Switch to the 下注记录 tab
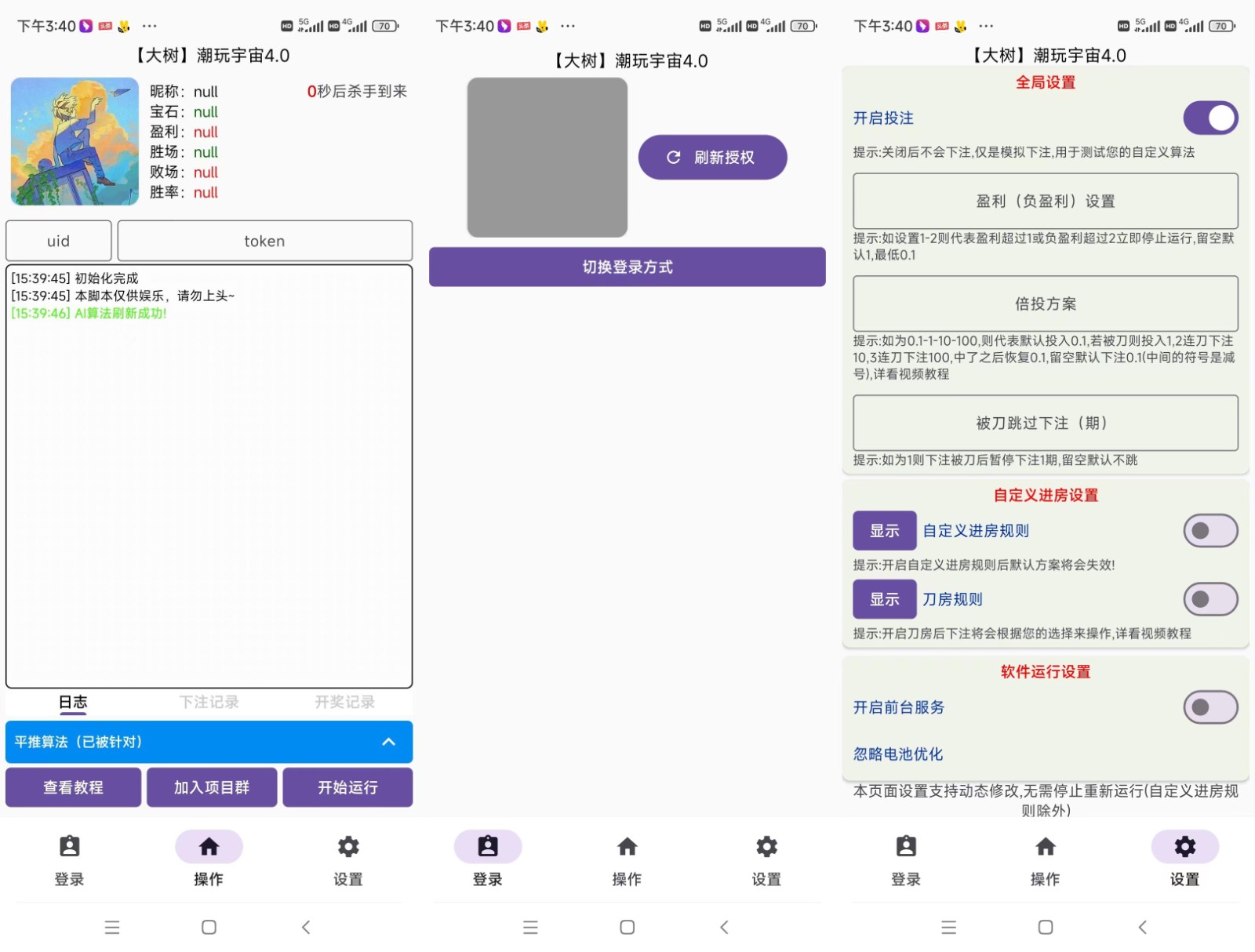The width and height of the screenshot is (1255, 952). [209, 702]
